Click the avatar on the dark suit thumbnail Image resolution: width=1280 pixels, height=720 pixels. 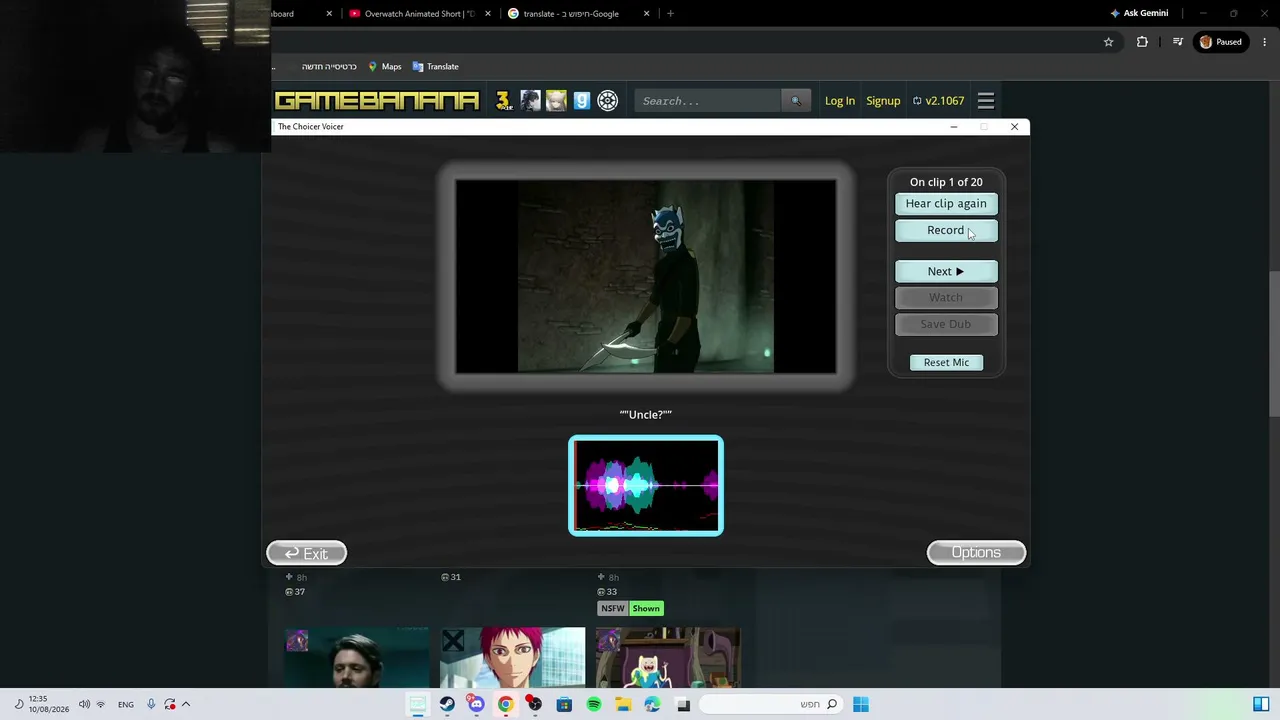297,641
